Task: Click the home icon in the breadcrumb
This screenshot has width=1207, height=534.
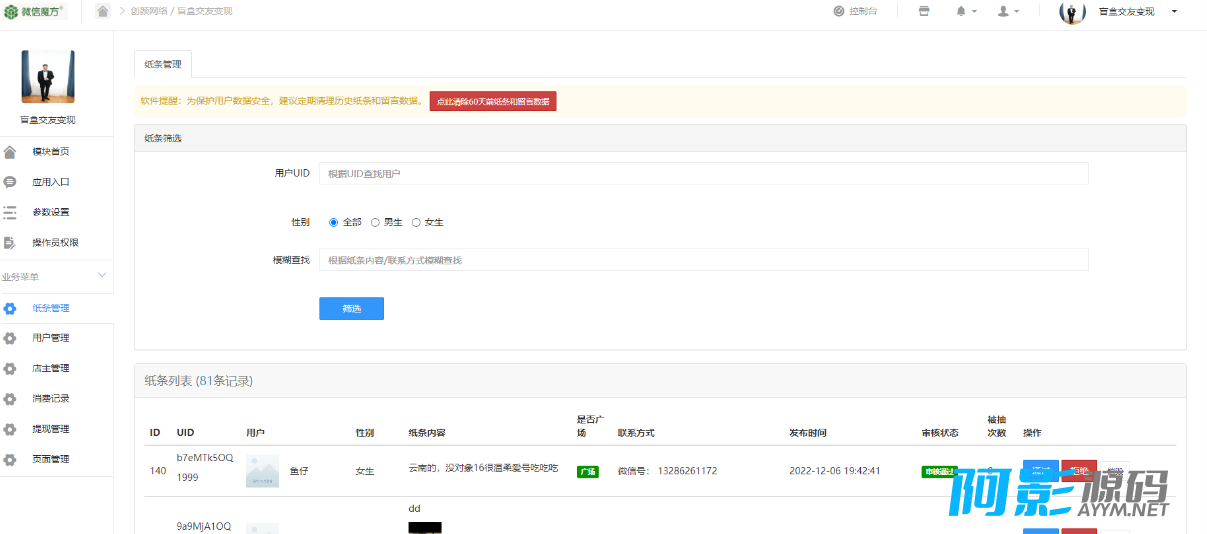Action: (x=103, y=11)
